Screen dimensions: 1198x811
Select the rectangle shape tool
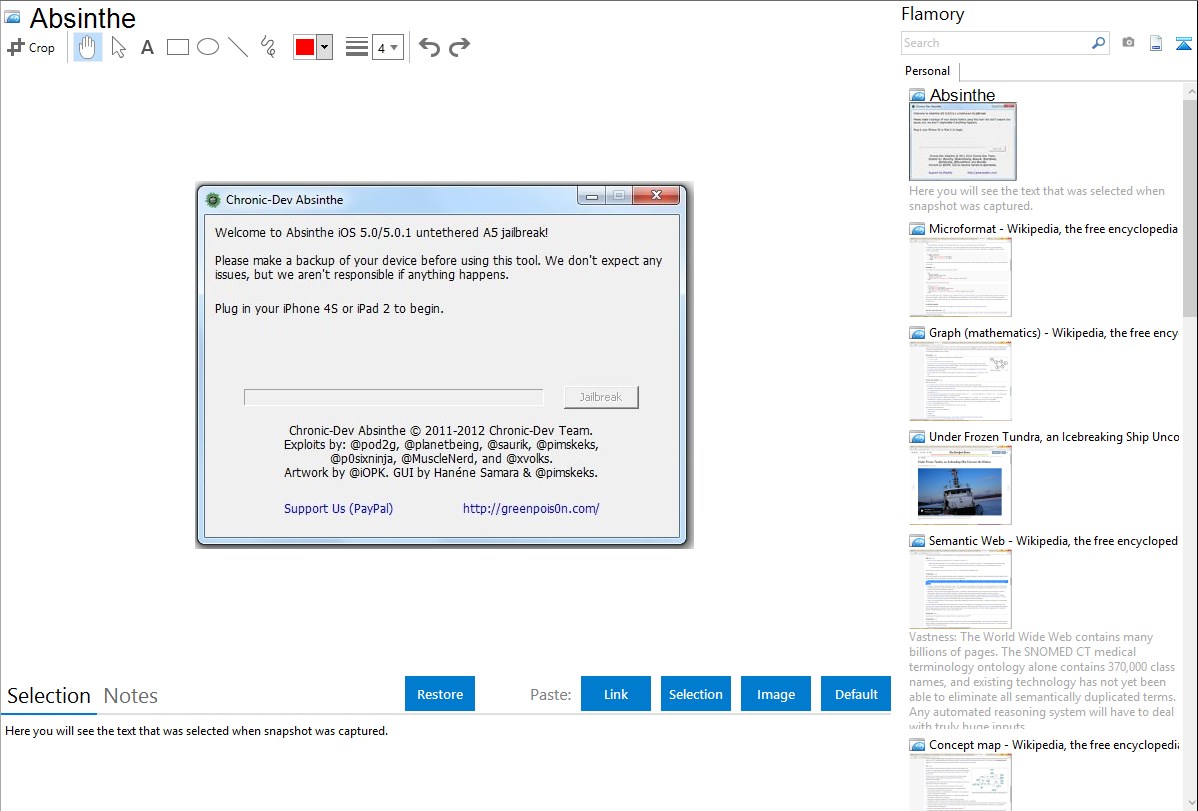177,47
